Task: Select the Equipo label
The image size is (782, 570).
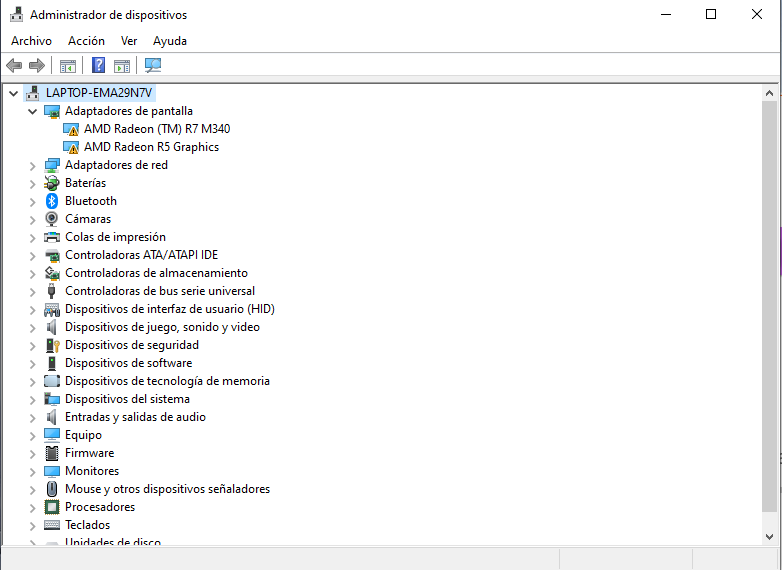Action: click(83, 435)
